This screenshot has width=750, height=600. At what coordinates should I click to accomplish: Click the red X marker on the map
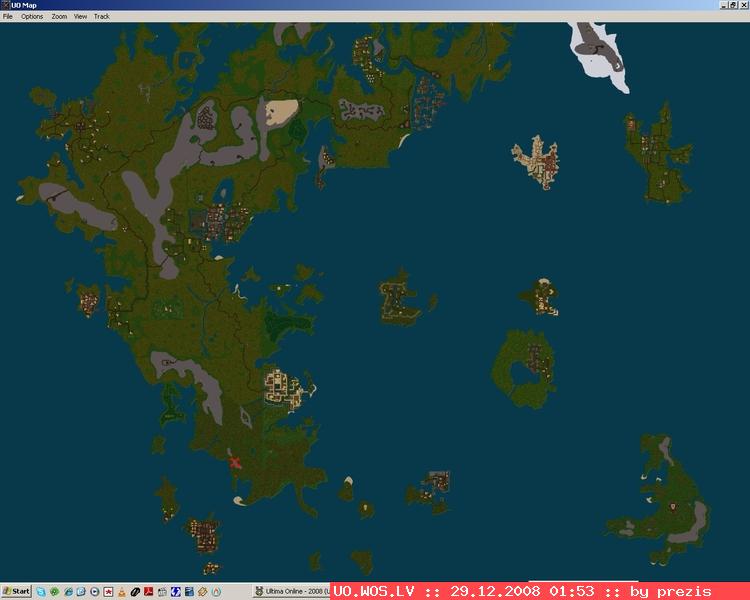click(x=235, y=463)
